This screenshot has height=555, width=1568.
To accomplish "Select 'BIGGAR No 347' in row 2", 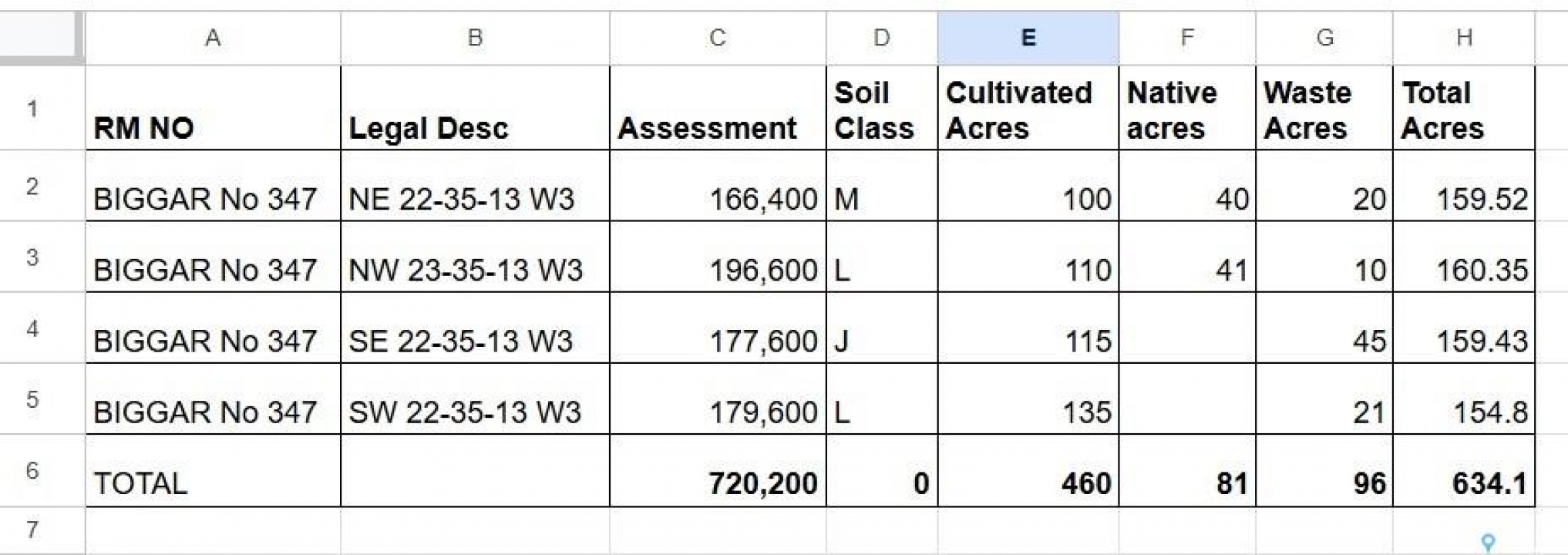I will pyautogui.click(x=213, y=186).
